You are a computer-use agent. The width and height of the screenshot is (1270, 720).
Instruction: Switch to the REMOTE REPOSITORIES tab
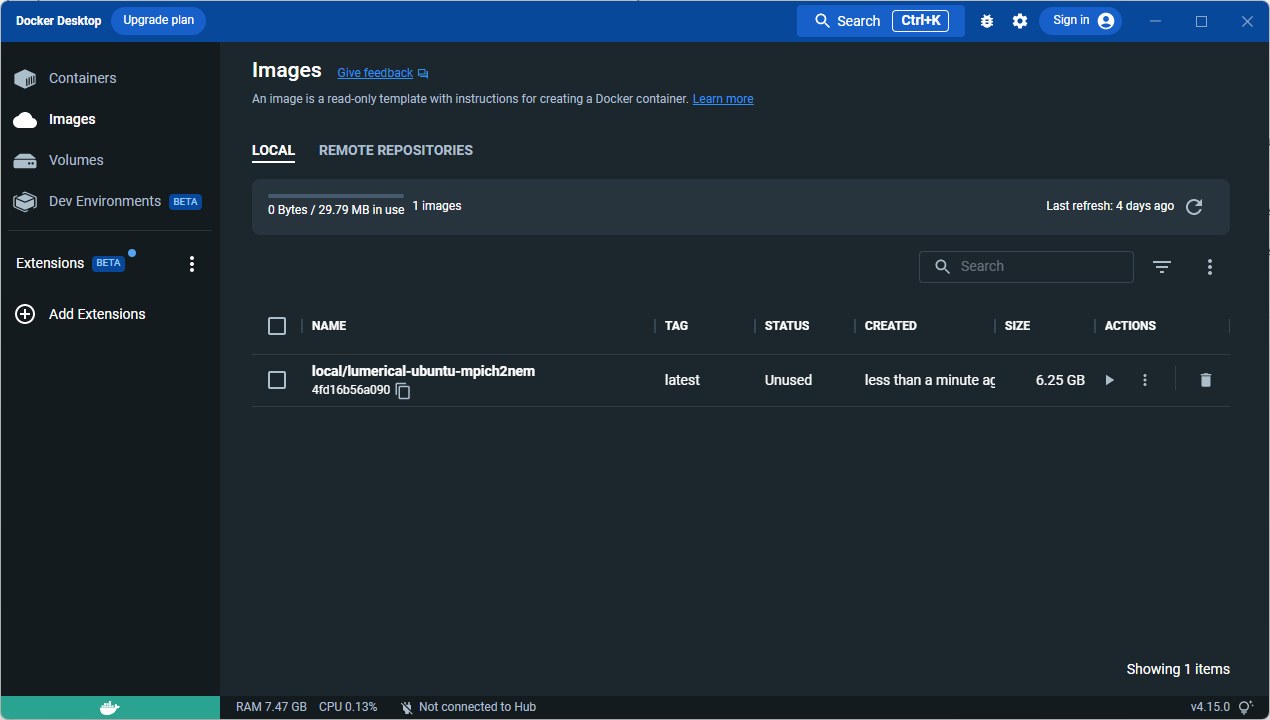(x=396, y=151)
